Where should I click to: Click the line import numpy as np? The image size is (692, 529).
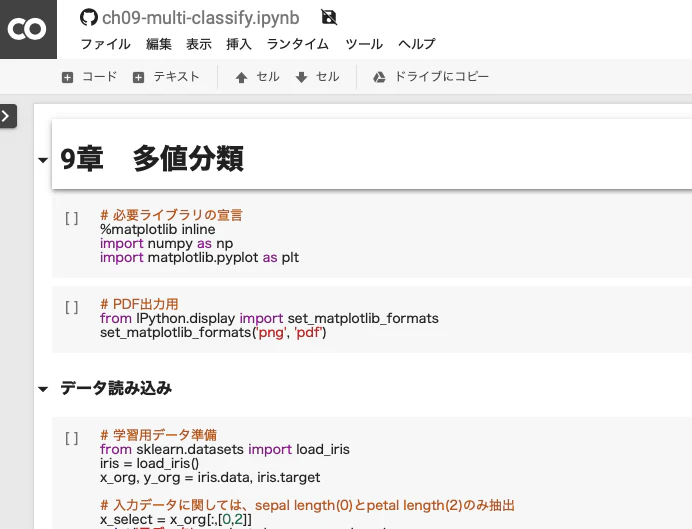tap(166, 244)
